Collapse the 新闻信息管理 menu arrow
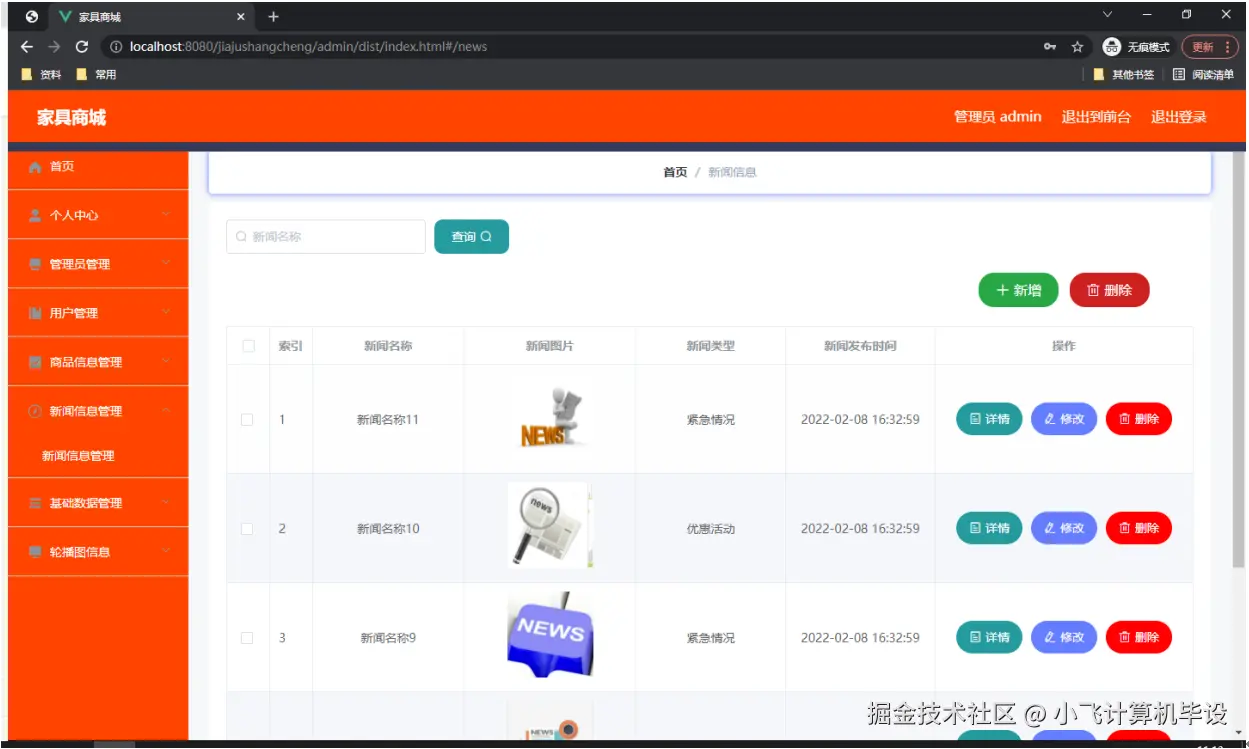 click(x=166, y=410)
